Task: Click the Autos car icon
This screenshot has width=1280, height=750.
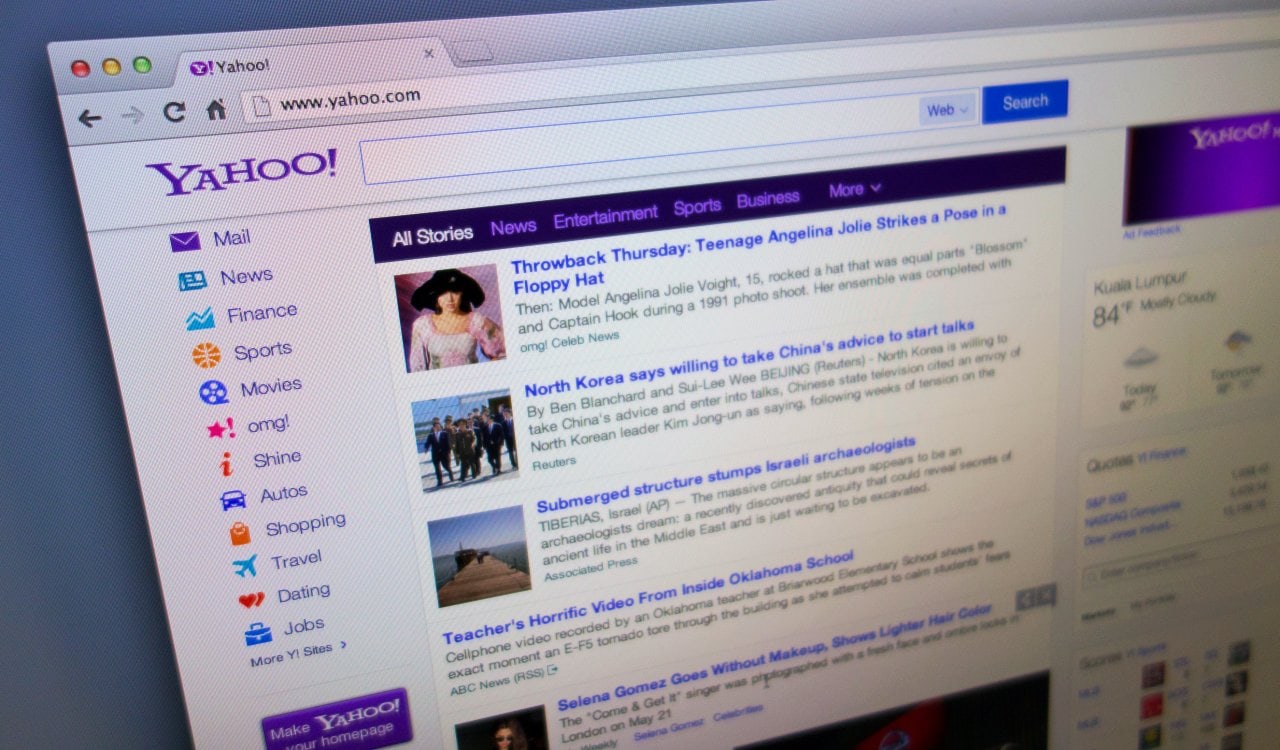Action: click(x=233, y=499)
